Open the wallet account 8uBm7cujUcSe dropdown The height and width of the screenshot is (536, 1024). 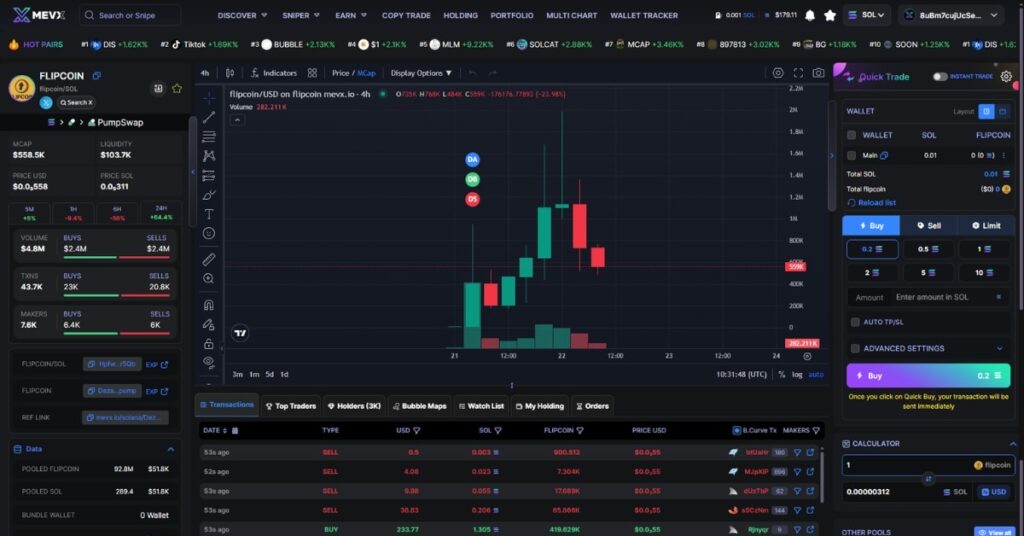coord(950,15)
